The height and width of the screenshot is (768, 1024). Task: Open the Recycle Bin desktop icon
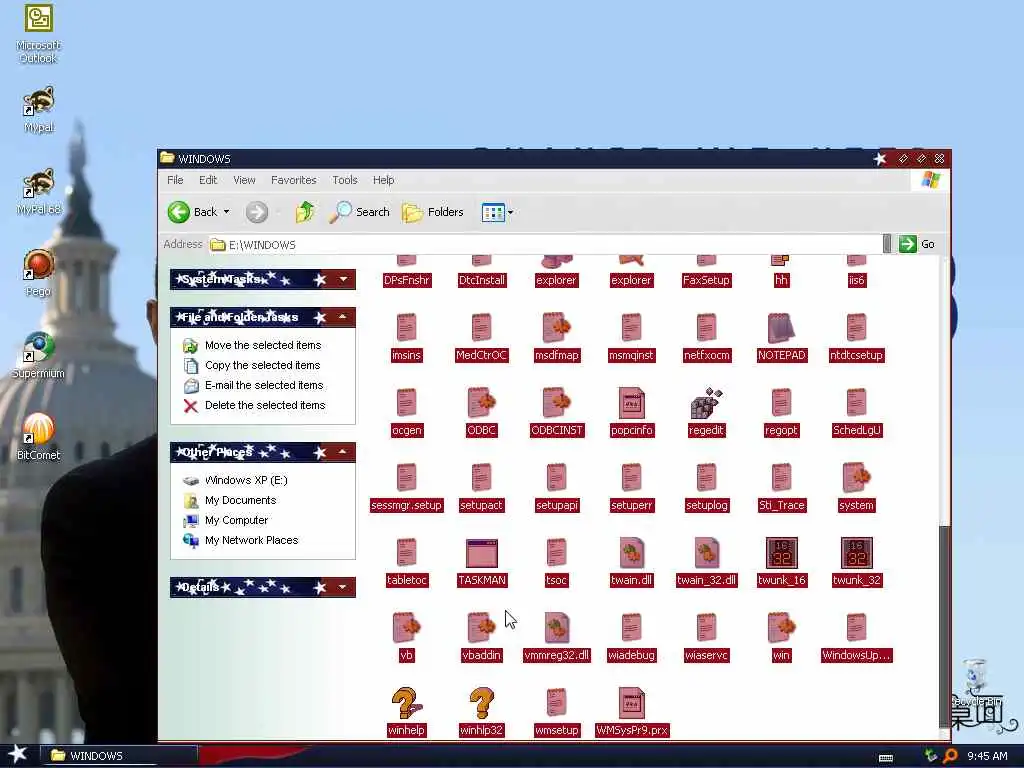976,683
